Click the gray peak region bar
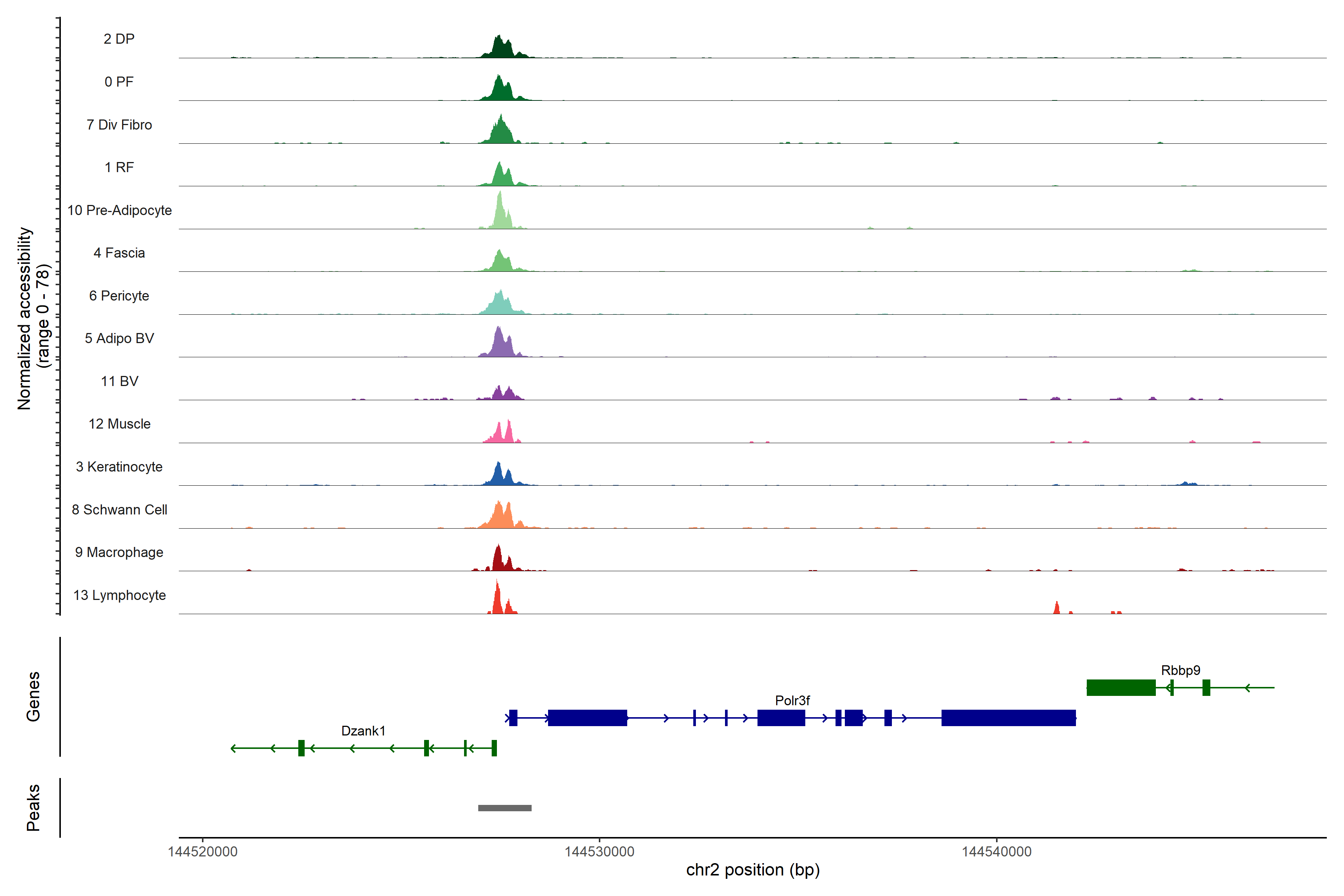This screenshot has height=896, width=1344. point(505,808)
